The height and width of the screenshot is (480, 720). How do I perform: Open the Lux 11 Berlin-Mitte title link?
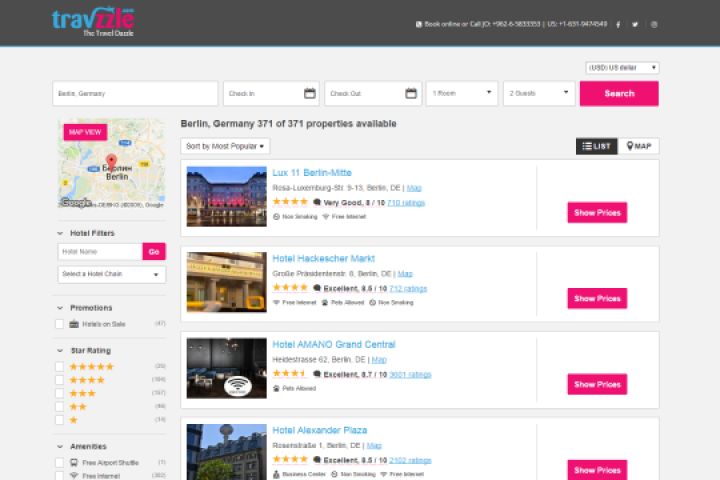[x=312, y=173]
